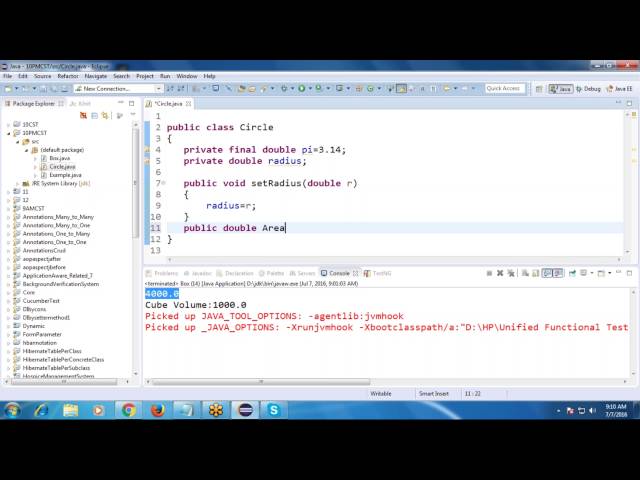Open Chrome from taskbar
The image size is (640, 480).
tap(128, 410)
